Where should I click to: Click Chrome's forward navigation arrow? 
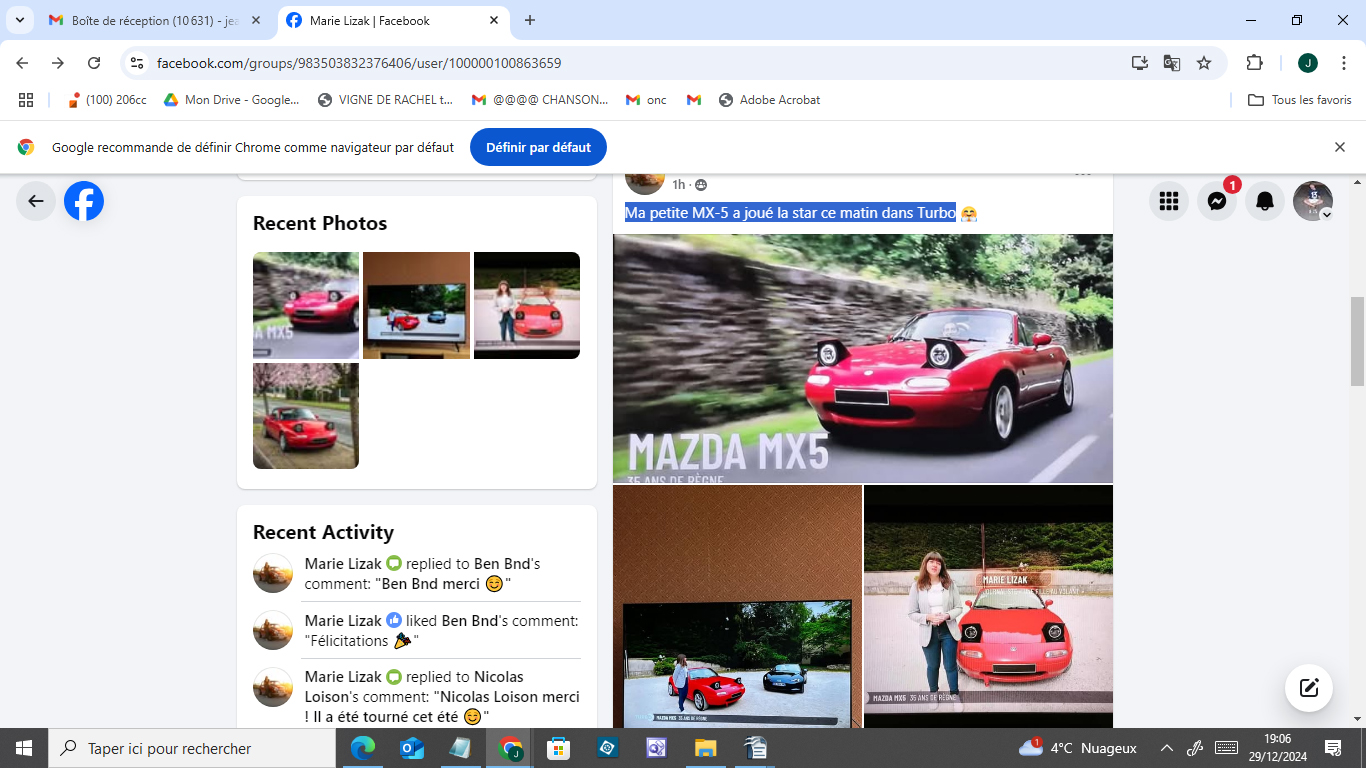pos(58,63)
